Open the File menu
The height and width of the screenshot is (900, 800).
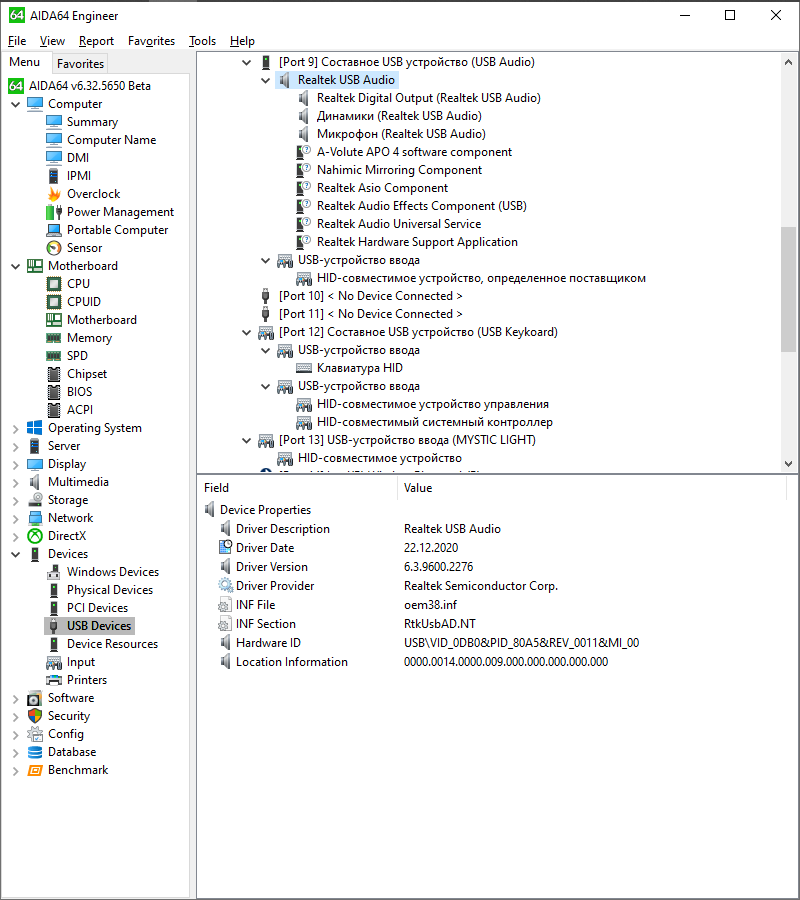tap(17, 41)
